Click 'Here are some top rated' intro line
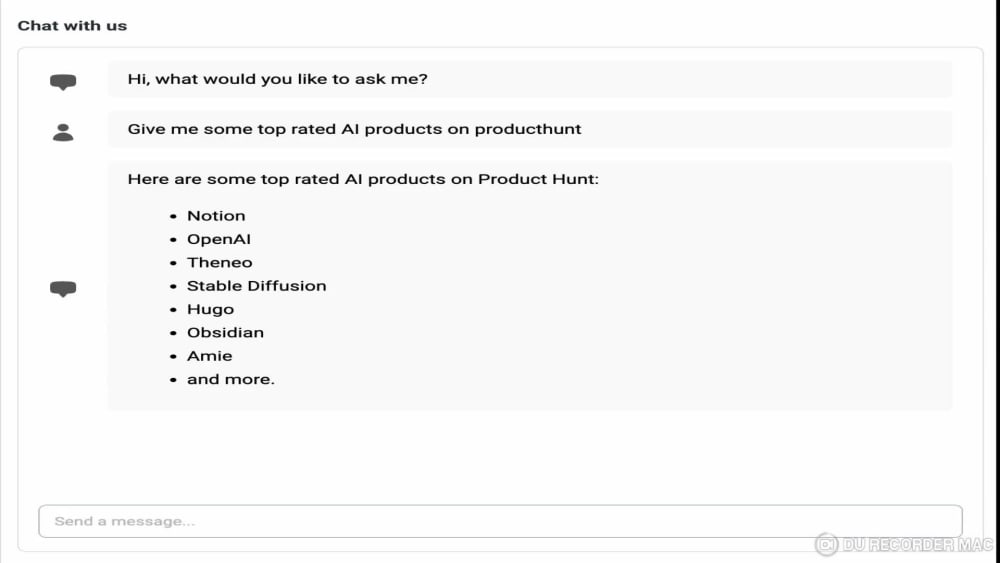Screen dimensions: 1000x563 [363, 179]
